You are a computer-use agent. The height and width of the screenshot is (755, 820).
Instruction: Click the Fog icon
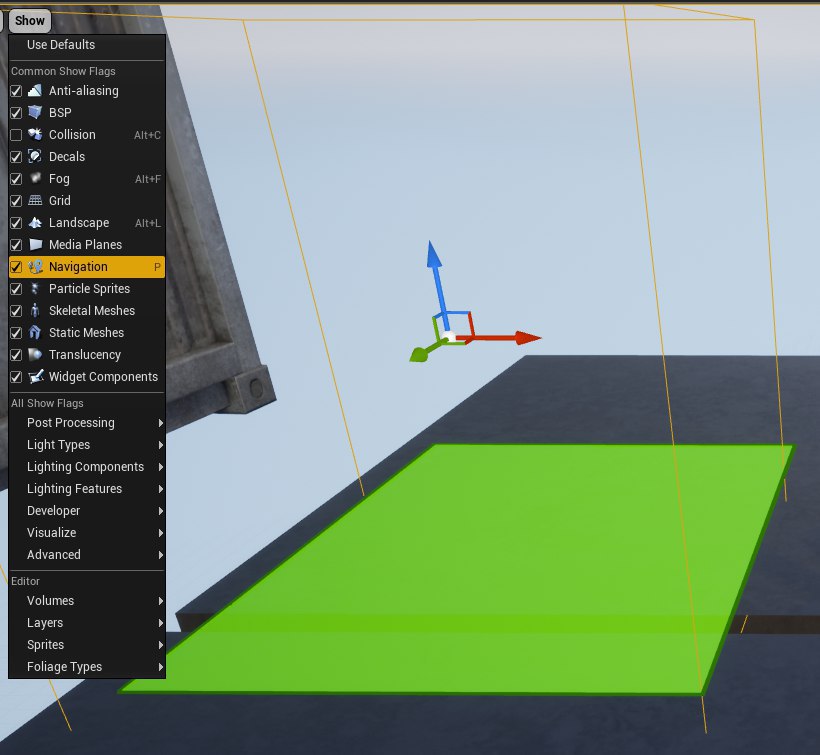35,179
